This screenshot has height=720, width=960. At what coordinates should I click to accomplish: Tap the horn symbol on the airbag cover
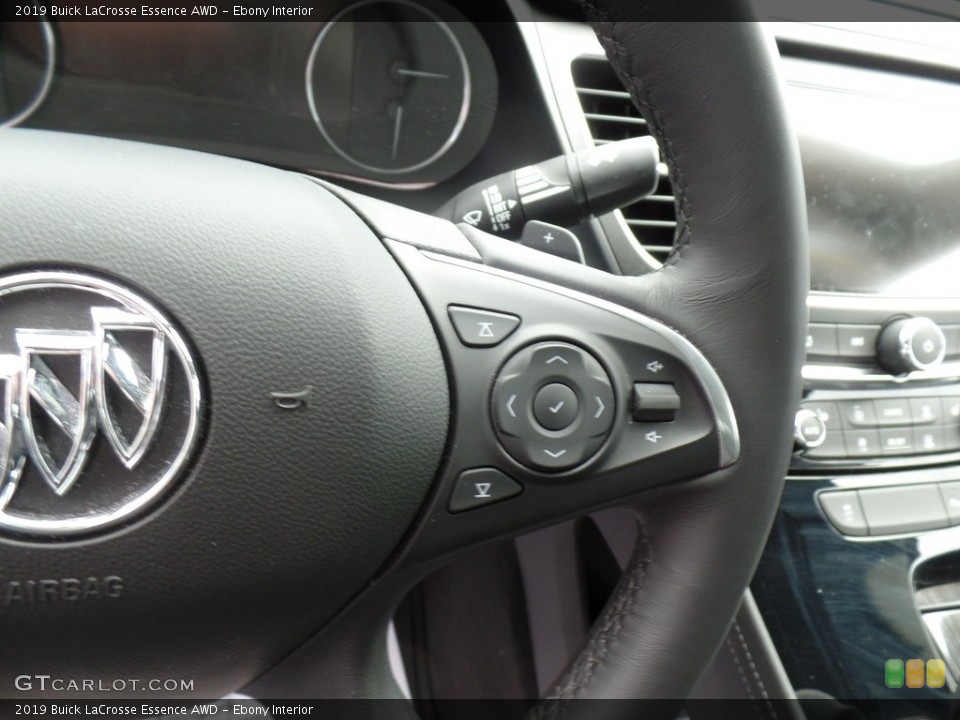(291, 399)
